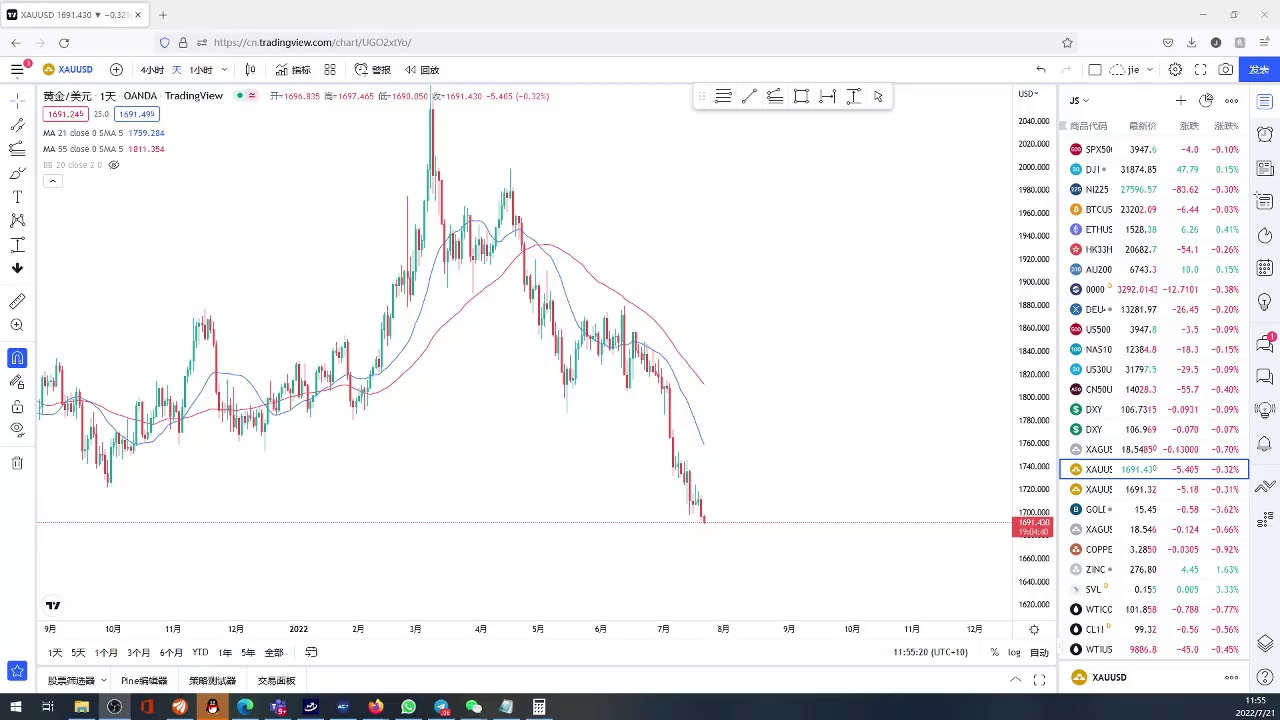Image resolution: width=1280 pixels, height=720 pixels.
Task: Toggle magnet mode for drawings
Action: [17, 358]
